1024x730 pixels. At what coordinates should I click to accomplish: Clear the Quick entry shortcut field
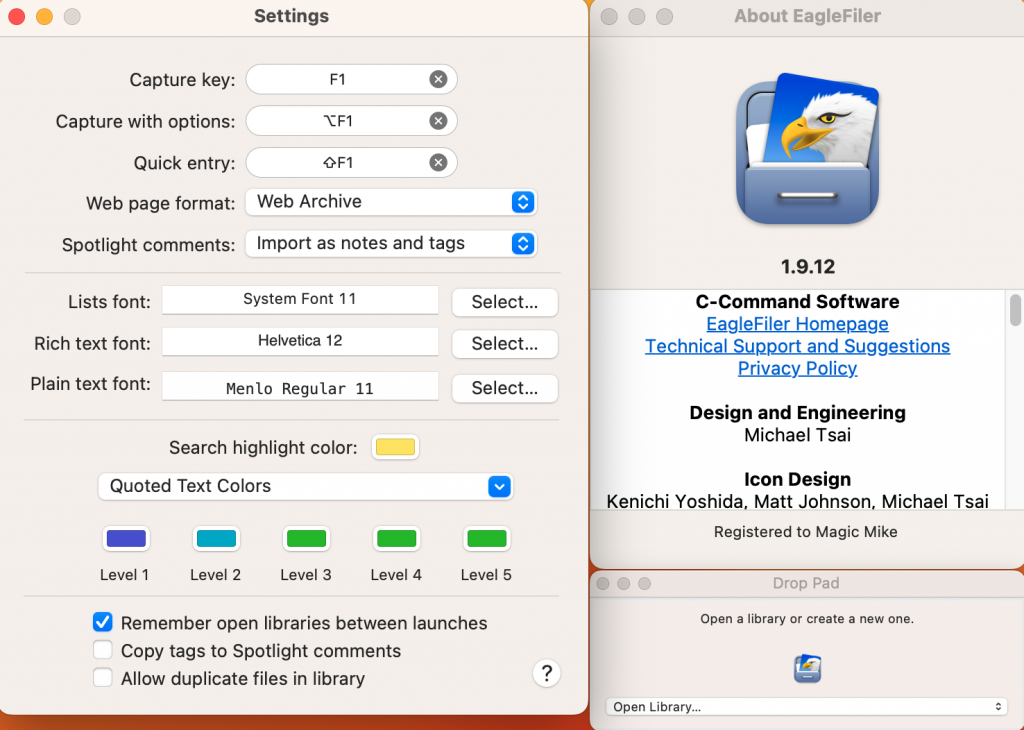pyautogui.click(x=439, y=162)
